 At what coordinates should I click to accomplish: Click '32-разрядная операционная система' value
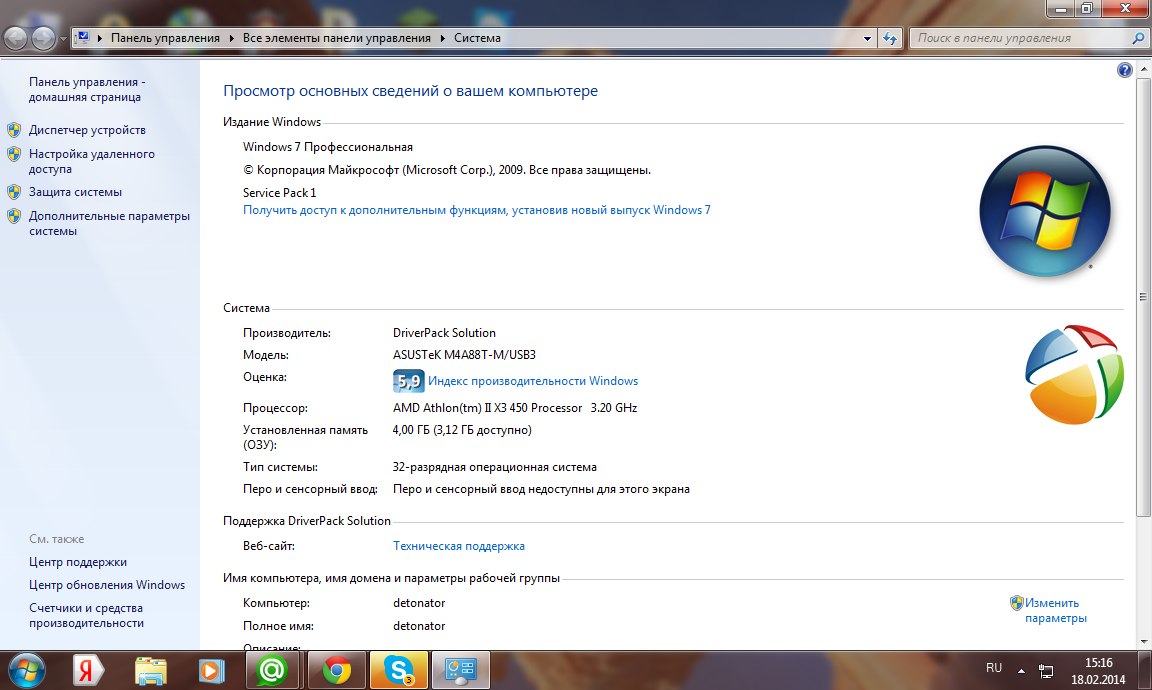point(494,467)
